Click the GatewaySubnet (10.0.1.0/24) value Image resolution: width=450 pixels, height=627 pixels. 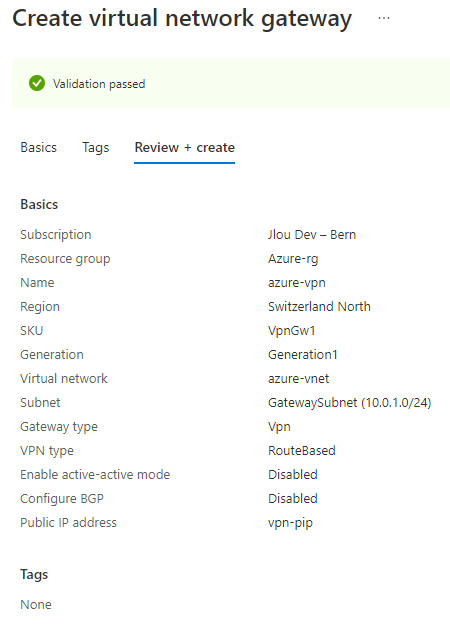[x=349, y=403]
